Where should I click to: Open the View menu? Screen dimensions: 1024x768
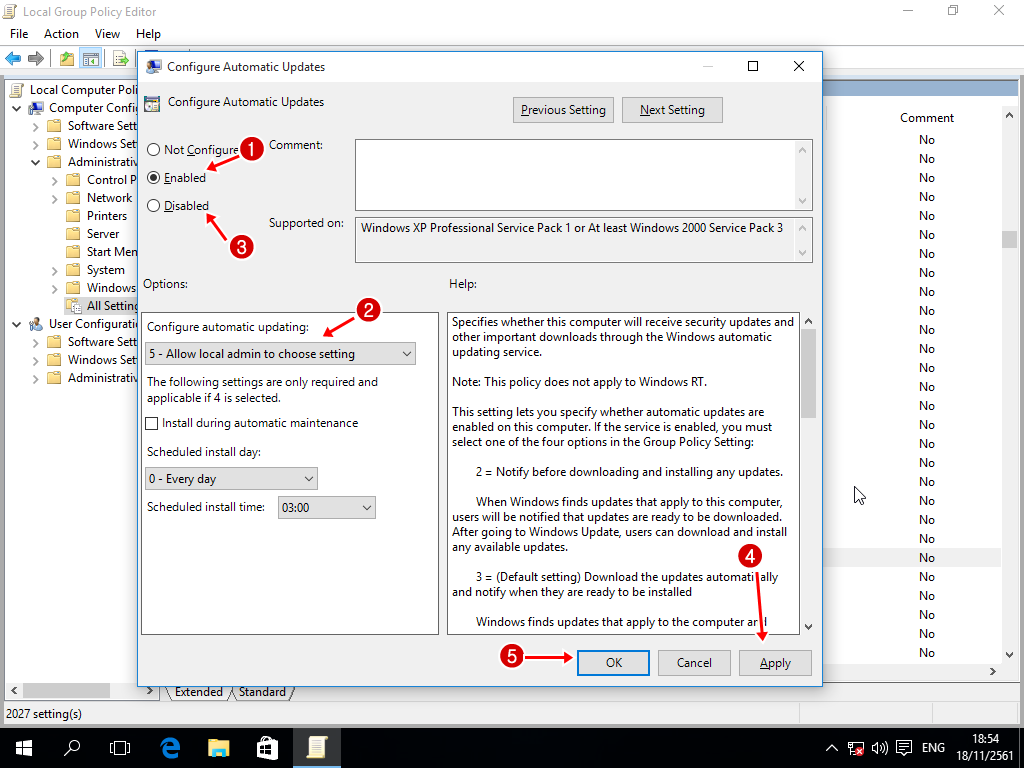pyautogui.click(x=107, y=34)
